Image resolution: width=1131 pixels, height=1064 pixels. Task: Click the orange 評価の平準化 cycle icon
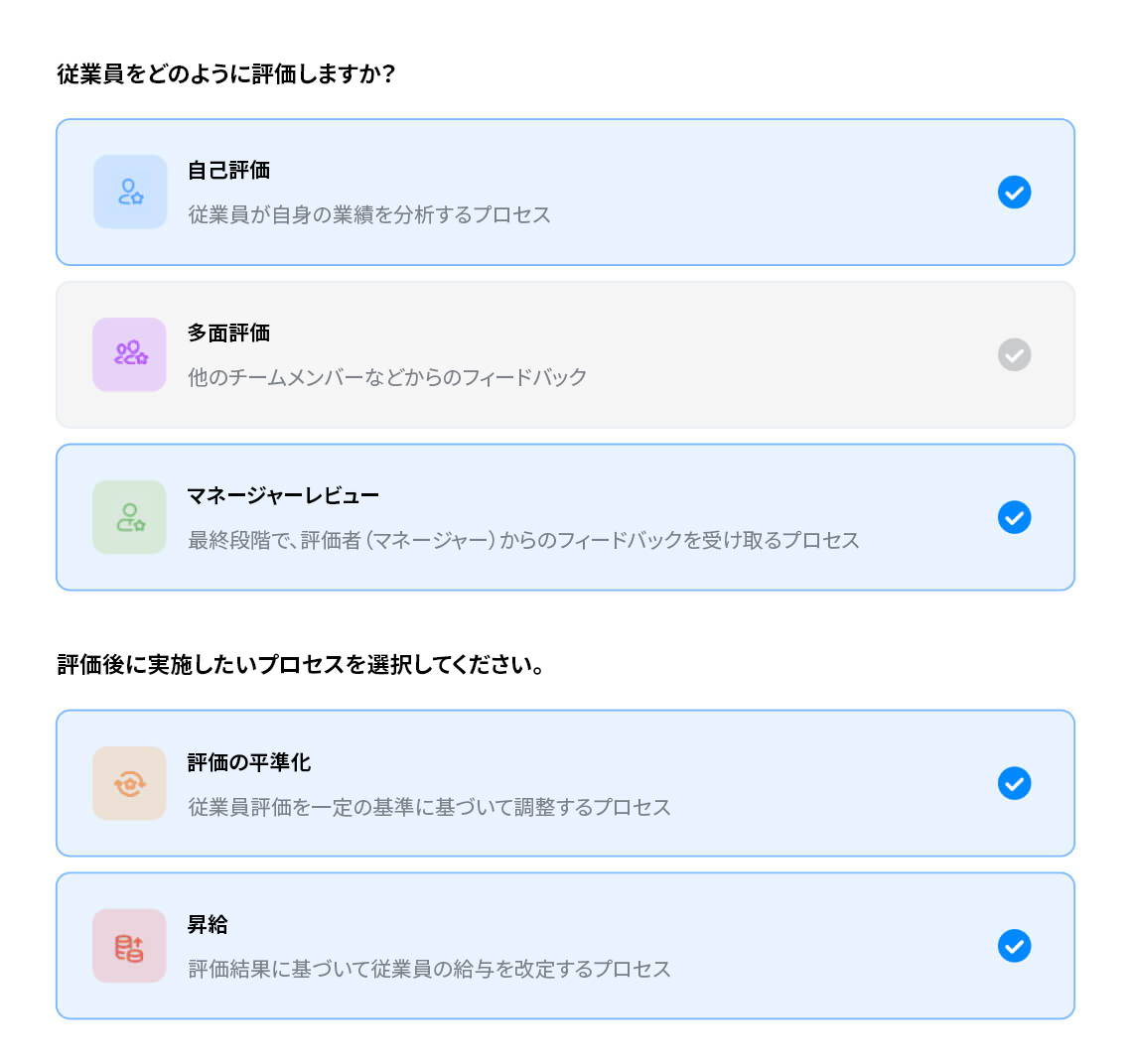click(129, 783)
